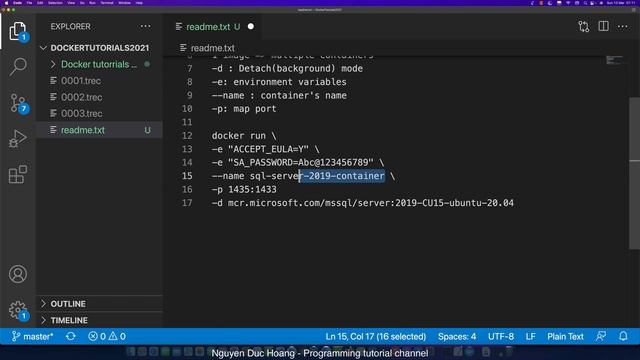Expand the TIMELINE section

tap(100, 320)
